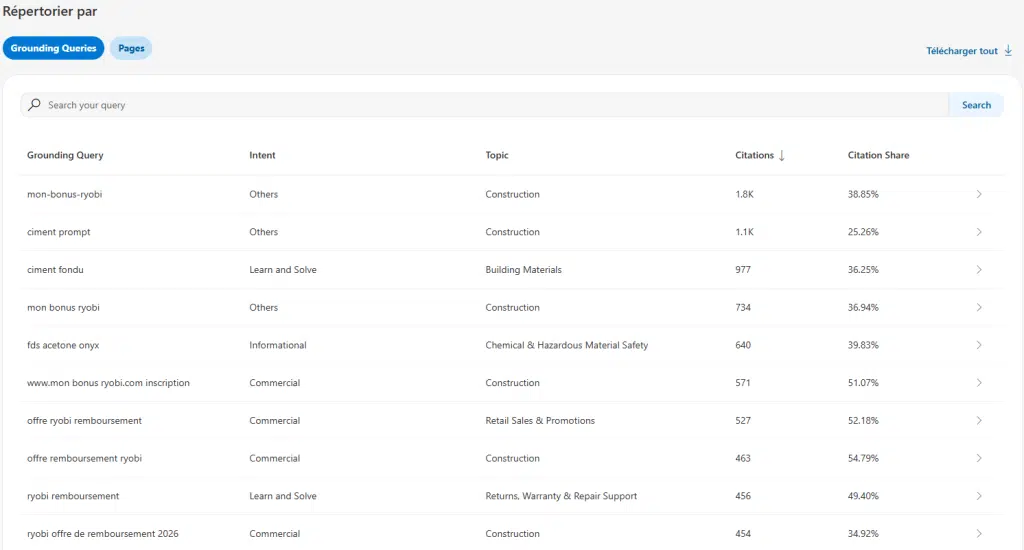Expand the ryobi remboursement row chevron
The width and height of the screenshot is (1024, 550).
pyautogui.click(x=979, y=496)
